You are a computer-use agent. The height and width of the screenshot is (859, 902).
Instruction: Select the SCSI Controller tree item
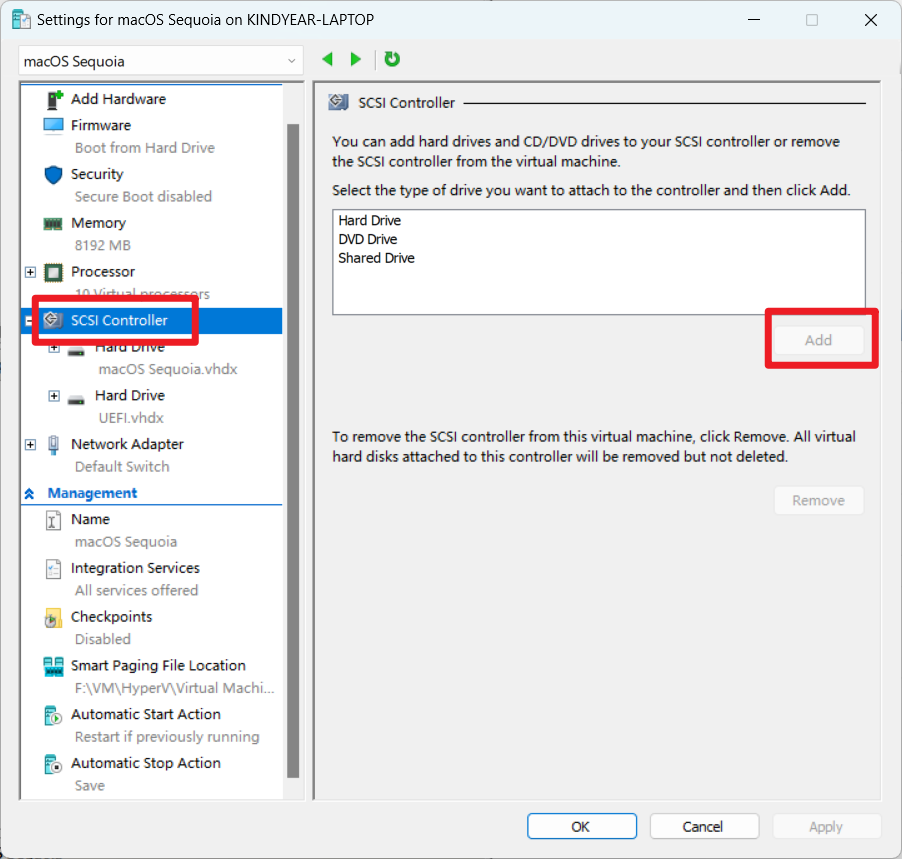click(x=119, y=320)
